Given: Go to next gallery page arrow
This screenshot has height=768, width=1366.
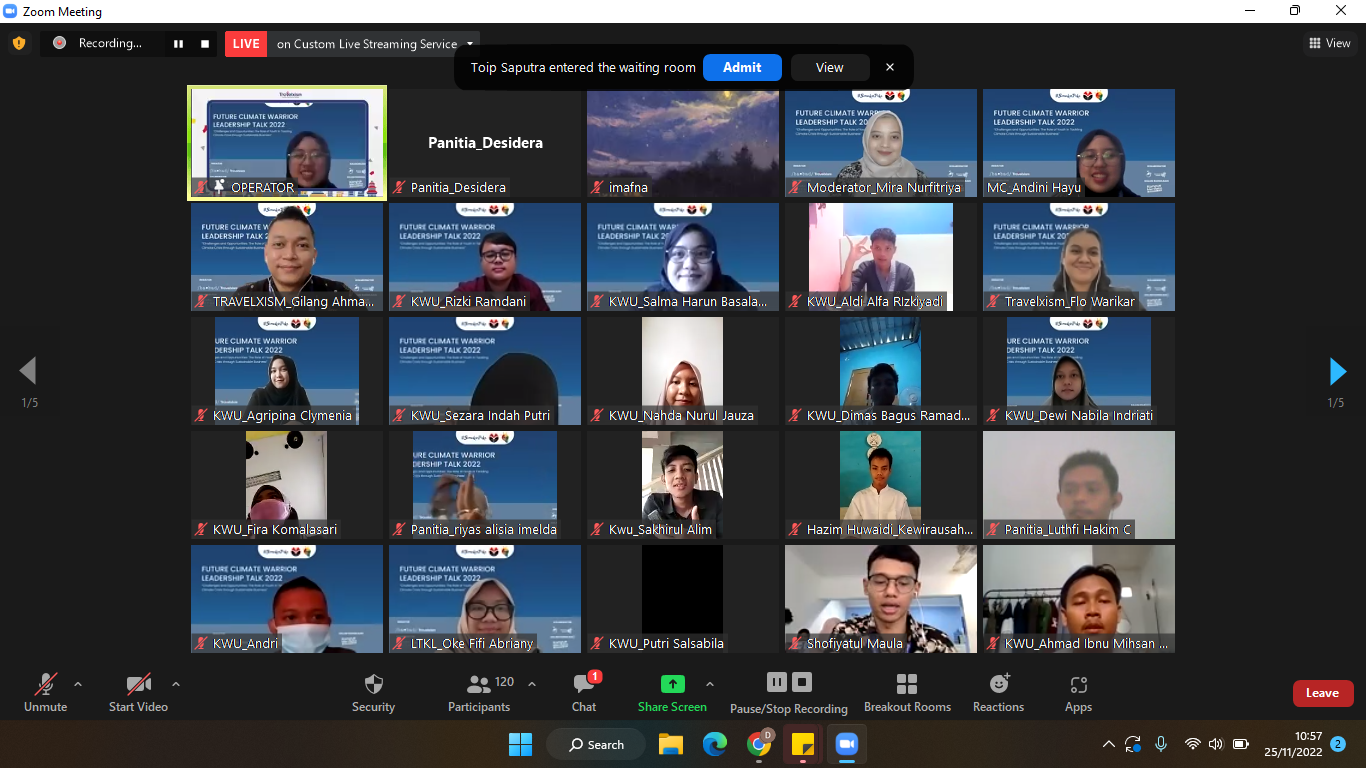Looking at the screenshot, I should coord(1337,371).
